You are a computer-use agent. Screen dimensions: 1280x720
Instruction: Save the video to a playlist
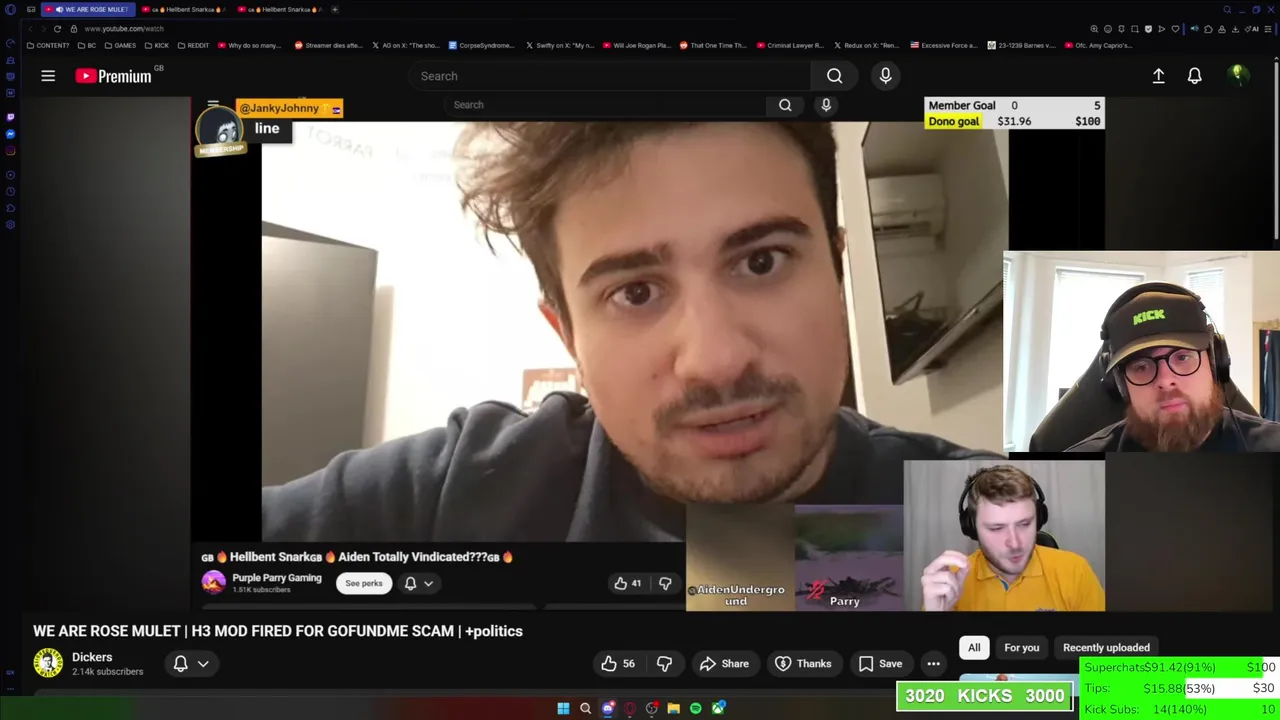tap(881, 664)
